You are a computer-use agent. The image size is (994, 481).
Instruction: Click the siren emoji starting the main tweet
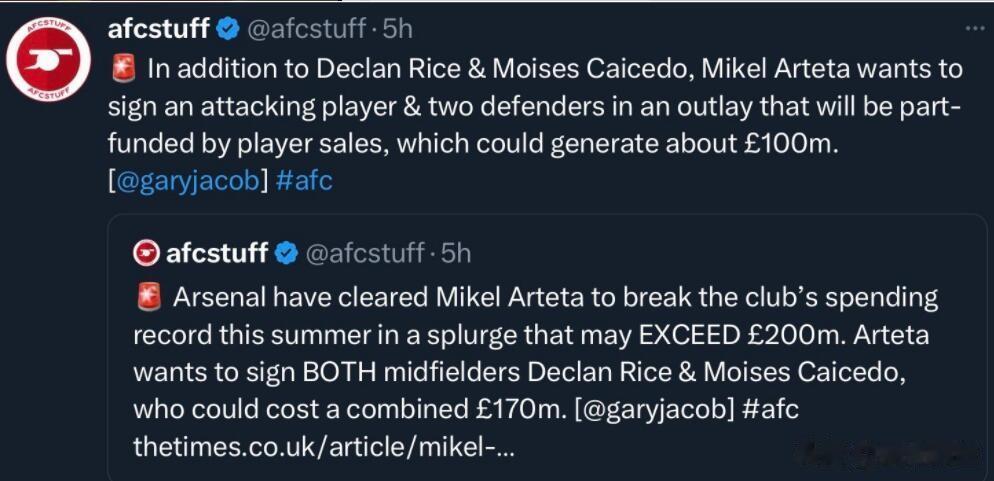[124, 68]
